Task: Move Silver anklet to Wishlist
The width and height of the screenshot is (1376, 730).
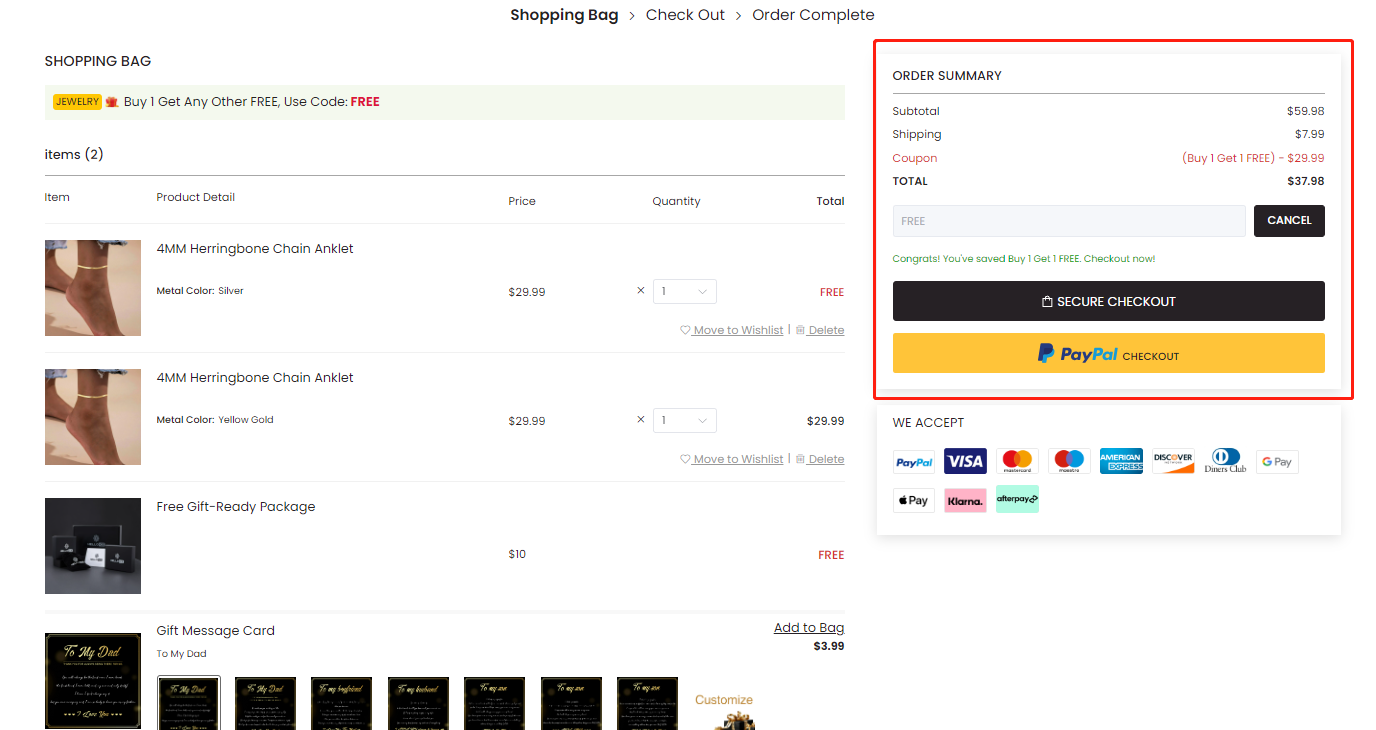Action: coord(732,331)
